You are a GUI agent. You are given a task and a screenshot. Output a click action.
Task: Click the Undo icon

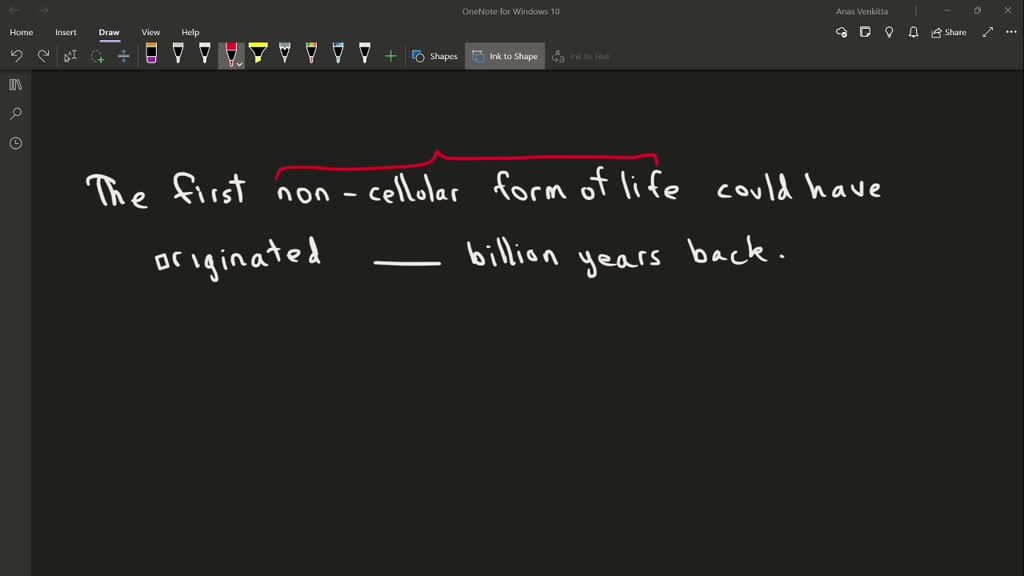[x=16, y=55]
